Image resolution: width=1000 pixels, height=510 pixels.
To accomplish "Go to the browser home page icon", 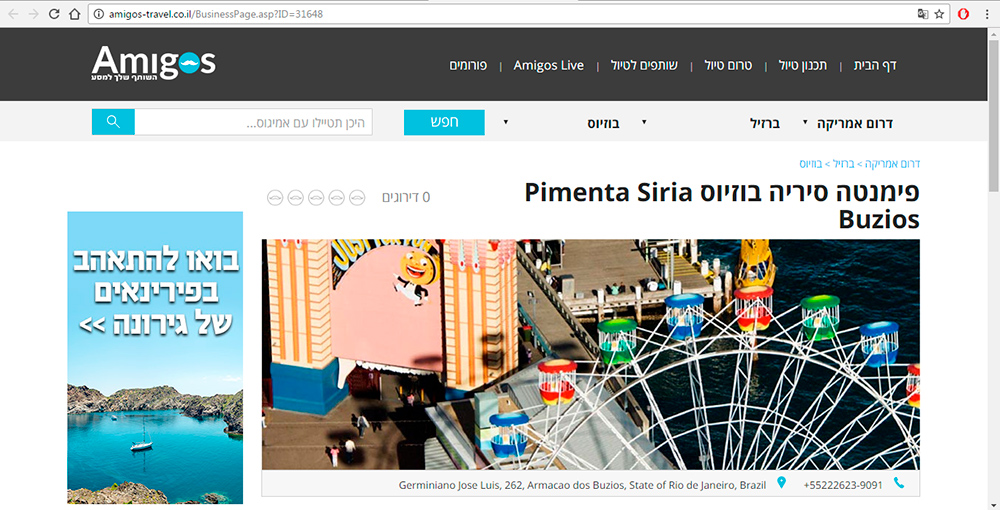I will click(75, 14).
